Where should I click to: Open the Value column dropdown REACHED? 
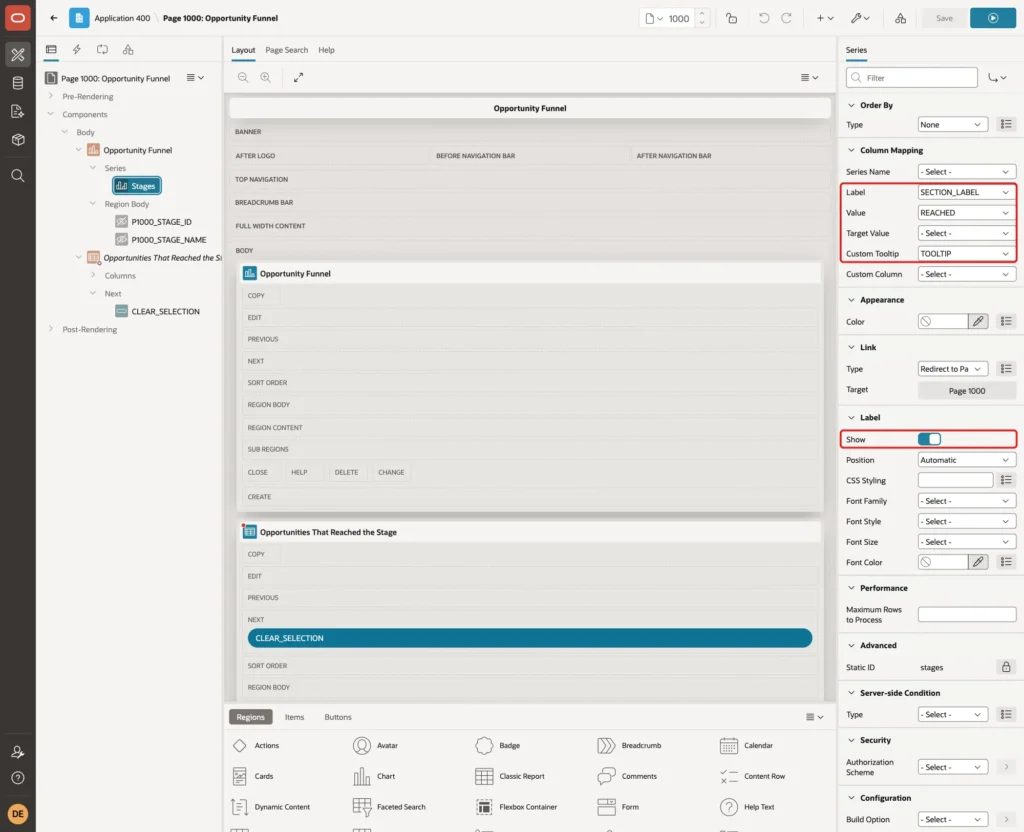coord(967,213)
